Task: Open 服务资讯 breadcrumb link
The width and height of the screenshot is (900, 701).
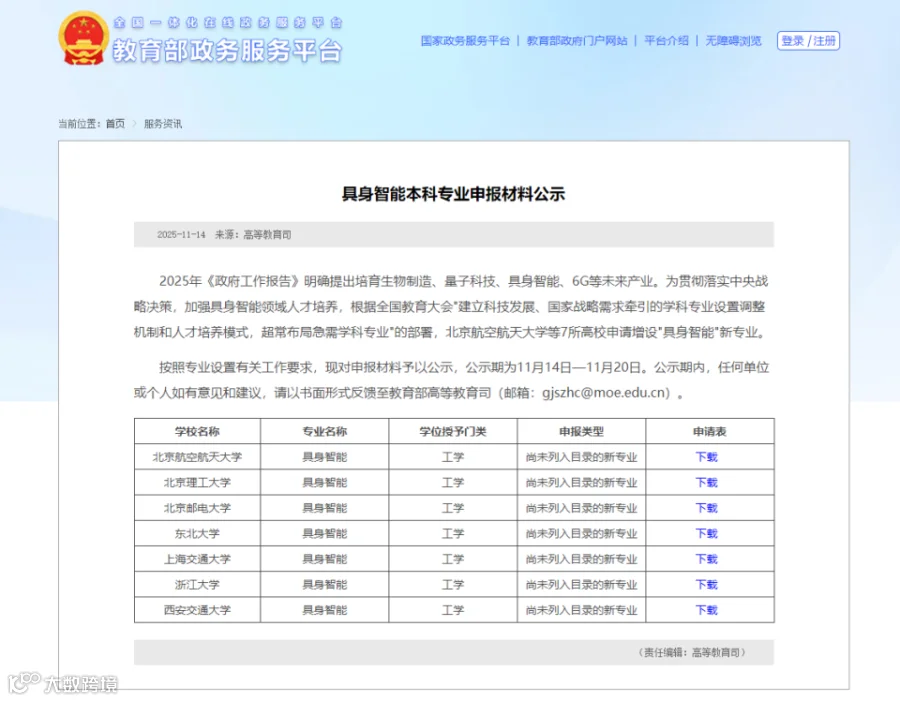Action: tap(162, 123)
